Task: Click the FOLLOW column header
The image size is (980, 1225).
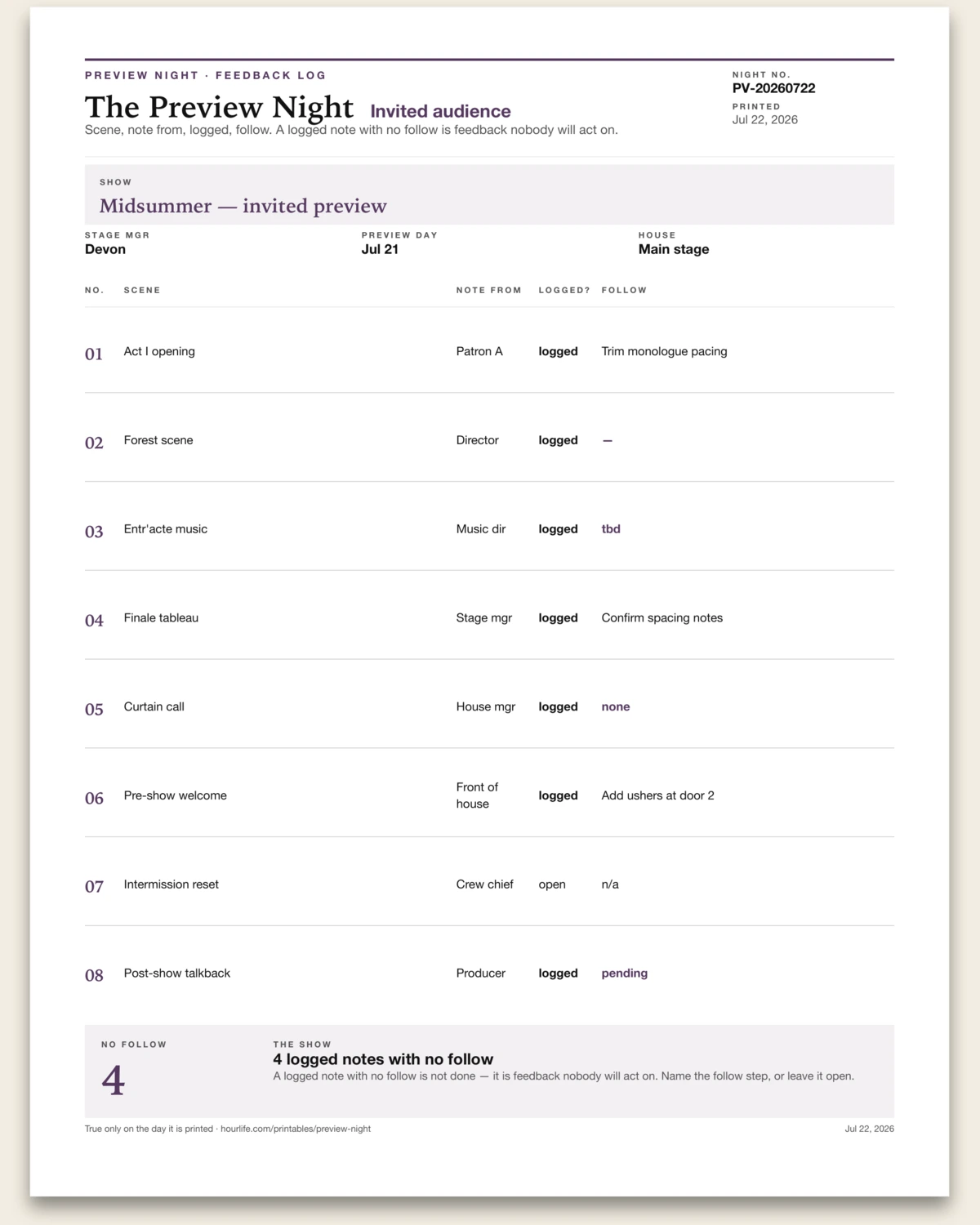Action: [624, 290]
